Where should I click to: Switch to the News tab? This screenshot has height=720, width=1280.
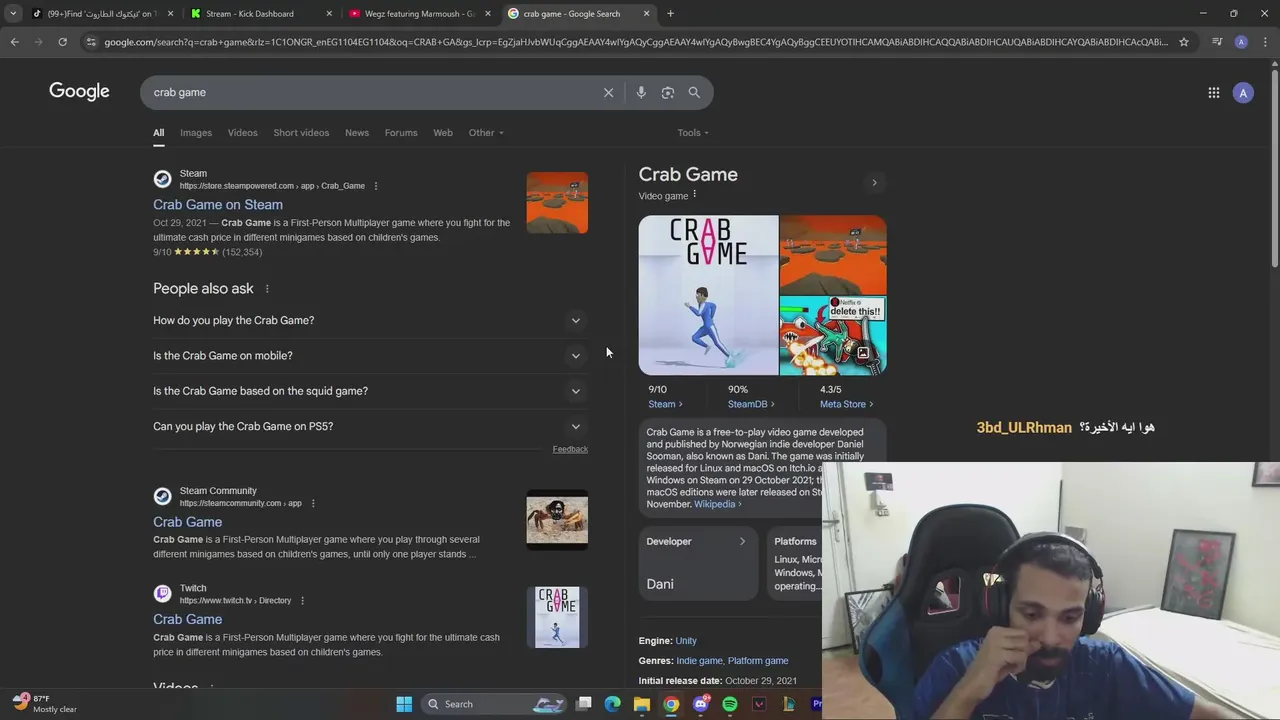click(357, 133)
